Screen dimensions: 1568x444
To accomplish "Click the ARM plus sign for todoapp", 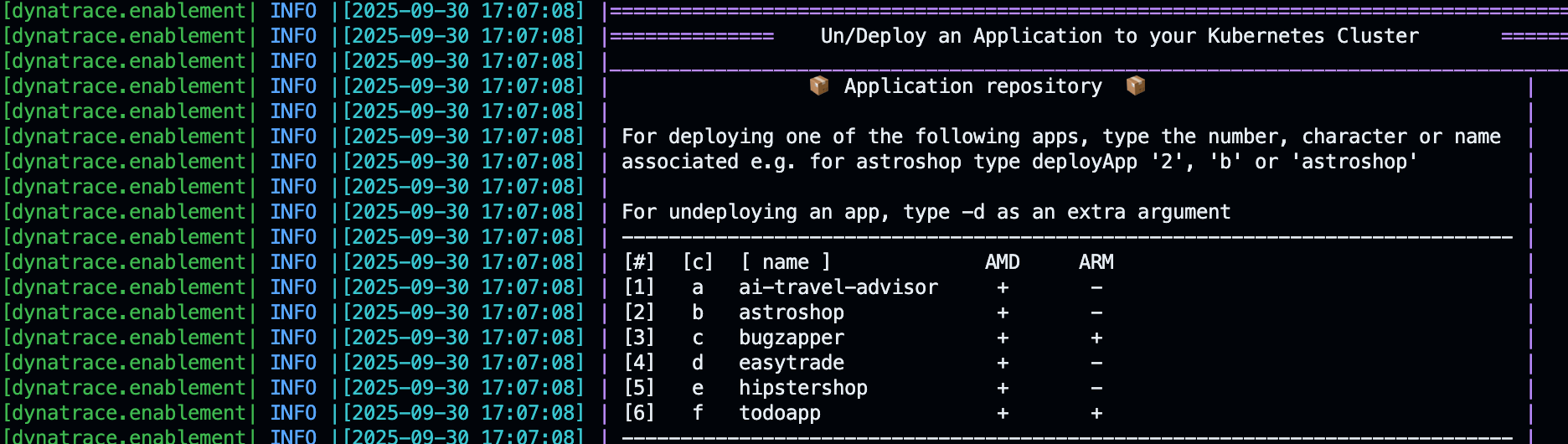I will coord(1096,413).
